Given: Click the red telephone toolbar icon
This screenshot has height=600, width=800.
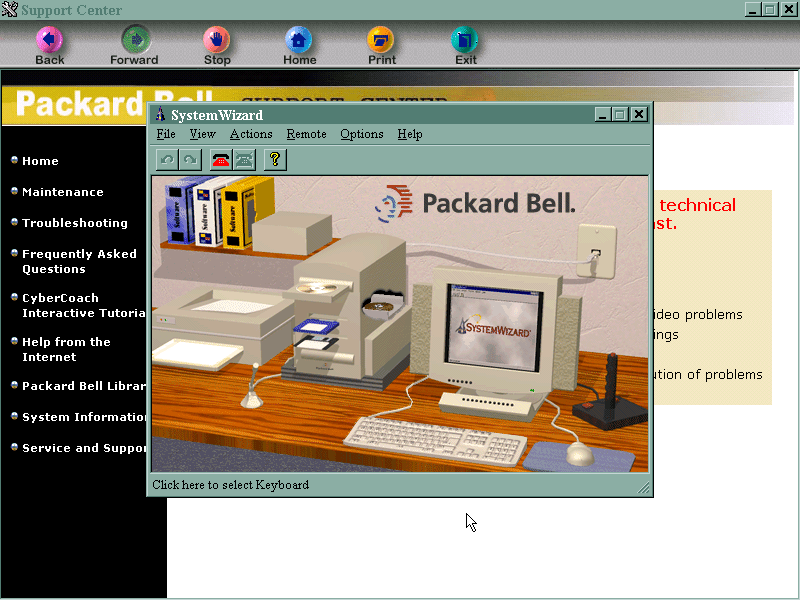Looking at the screenshot, I should pyautogui.click(x=221, y=159).
